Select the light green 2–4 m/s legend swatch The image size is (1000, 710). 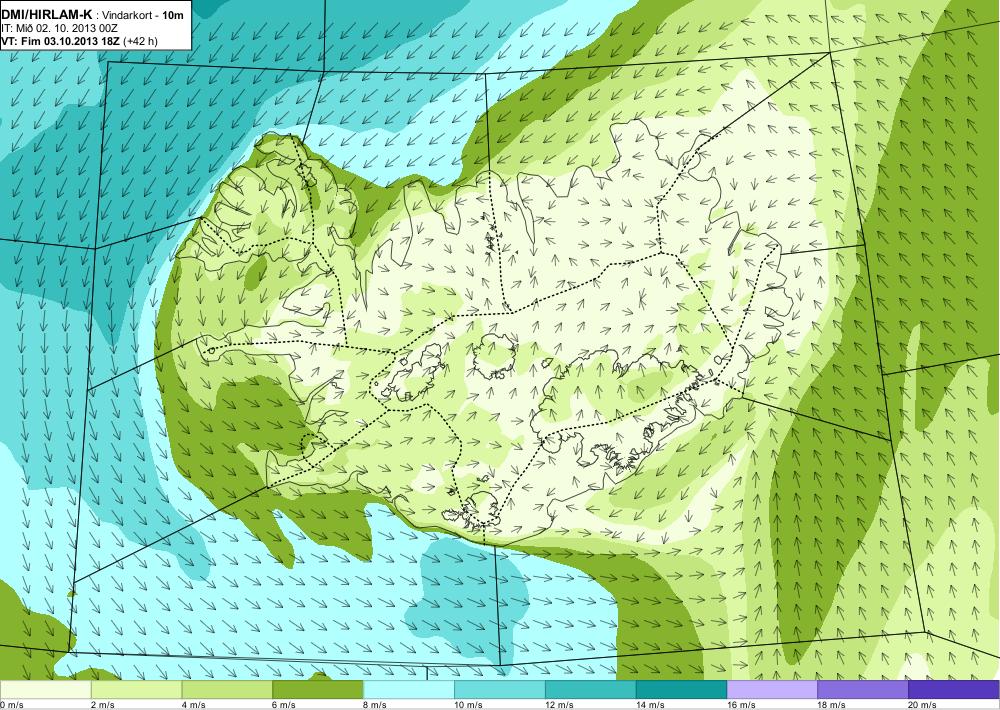[x=136, y=690]
